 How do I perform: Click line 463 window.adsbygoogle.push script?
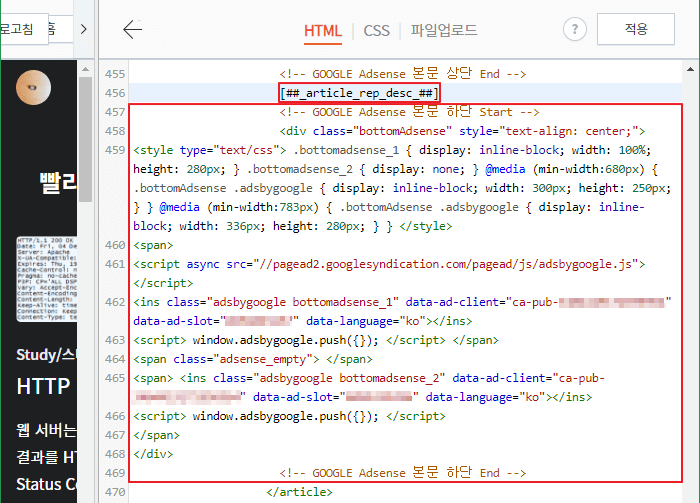click(x=316, y=340)
